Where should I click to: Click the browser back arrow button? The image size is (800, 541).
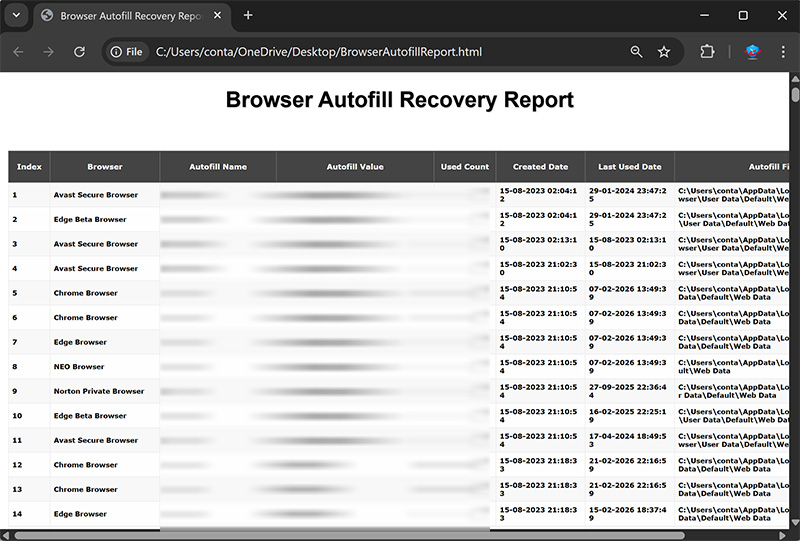tap(18, 52)
